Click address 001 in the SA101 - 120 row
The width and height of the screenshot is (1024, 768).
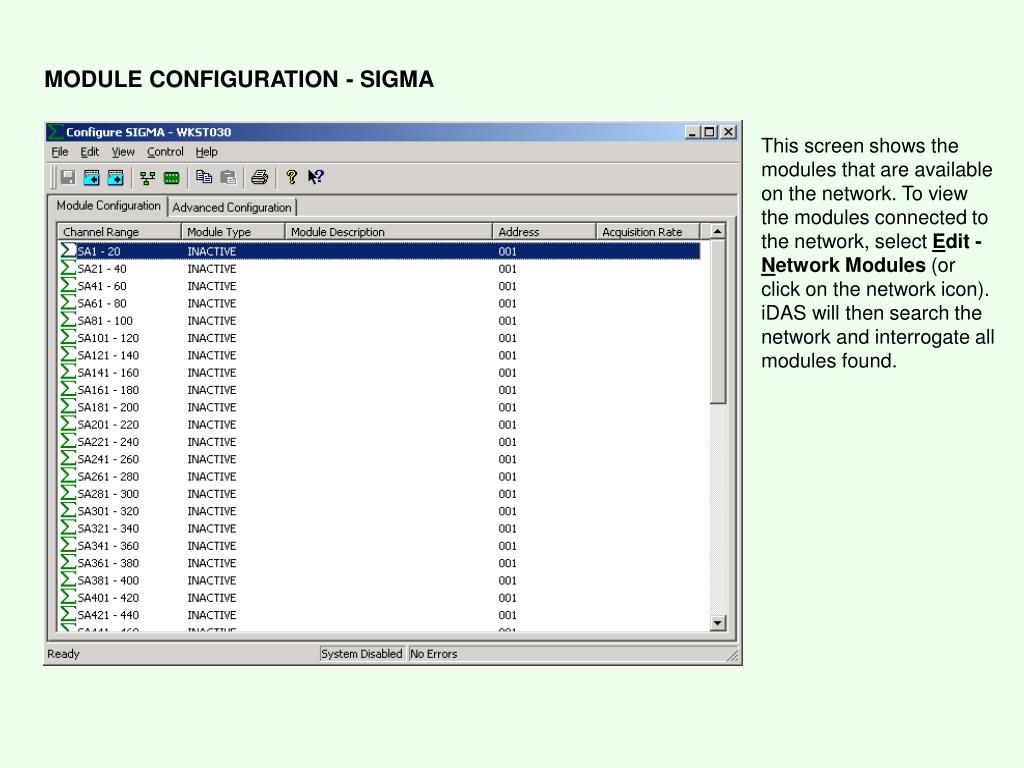click(x=507, y=338)
